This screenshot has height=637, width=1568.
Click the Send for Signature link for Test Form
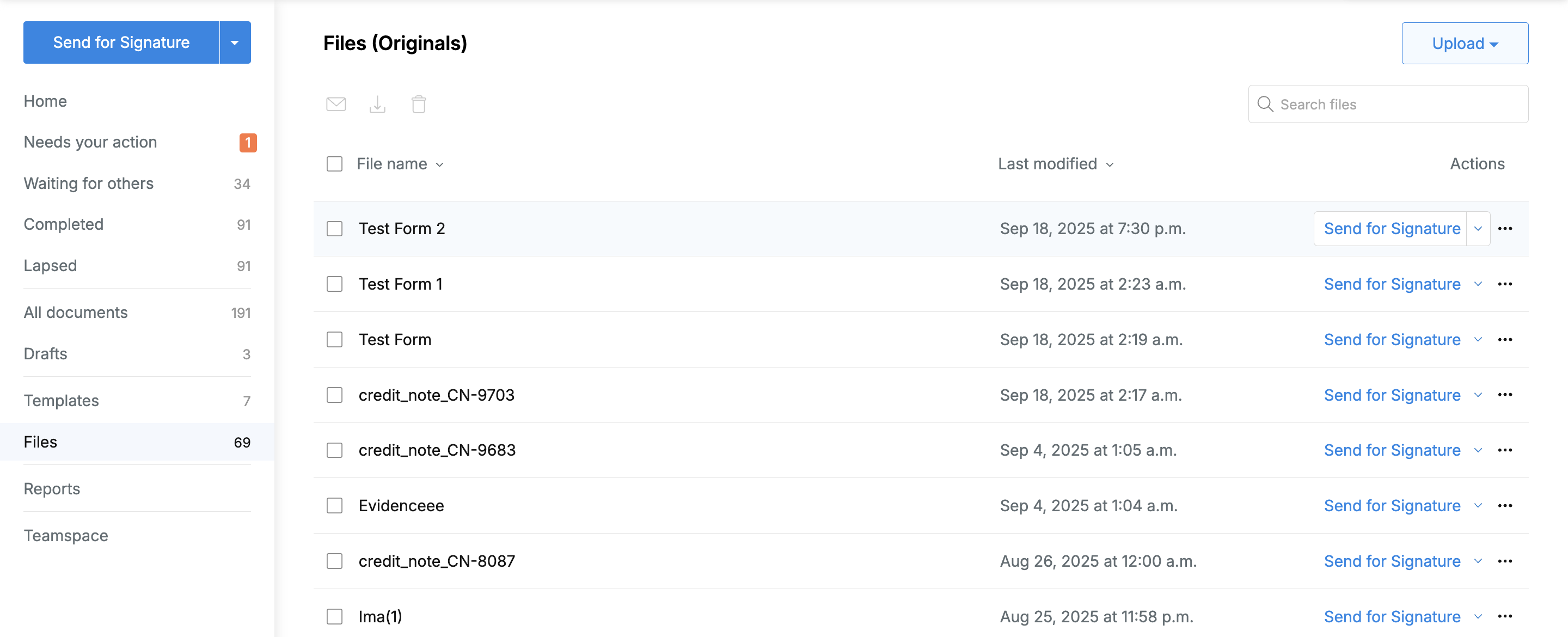pos(1392,339)
